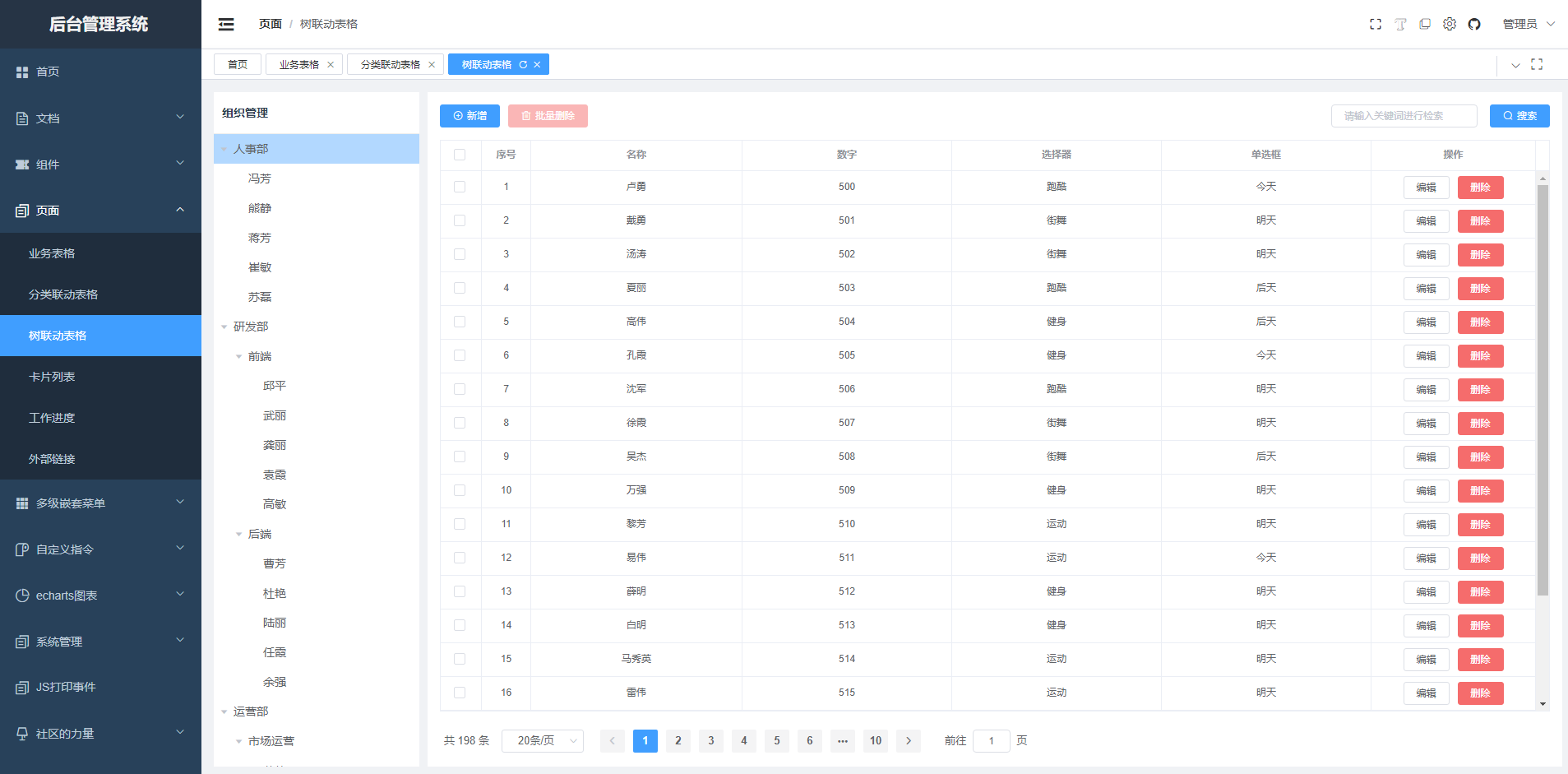Click the keyword search input field
This screenshot has height=774, width=1568.
coord(1403,116)
